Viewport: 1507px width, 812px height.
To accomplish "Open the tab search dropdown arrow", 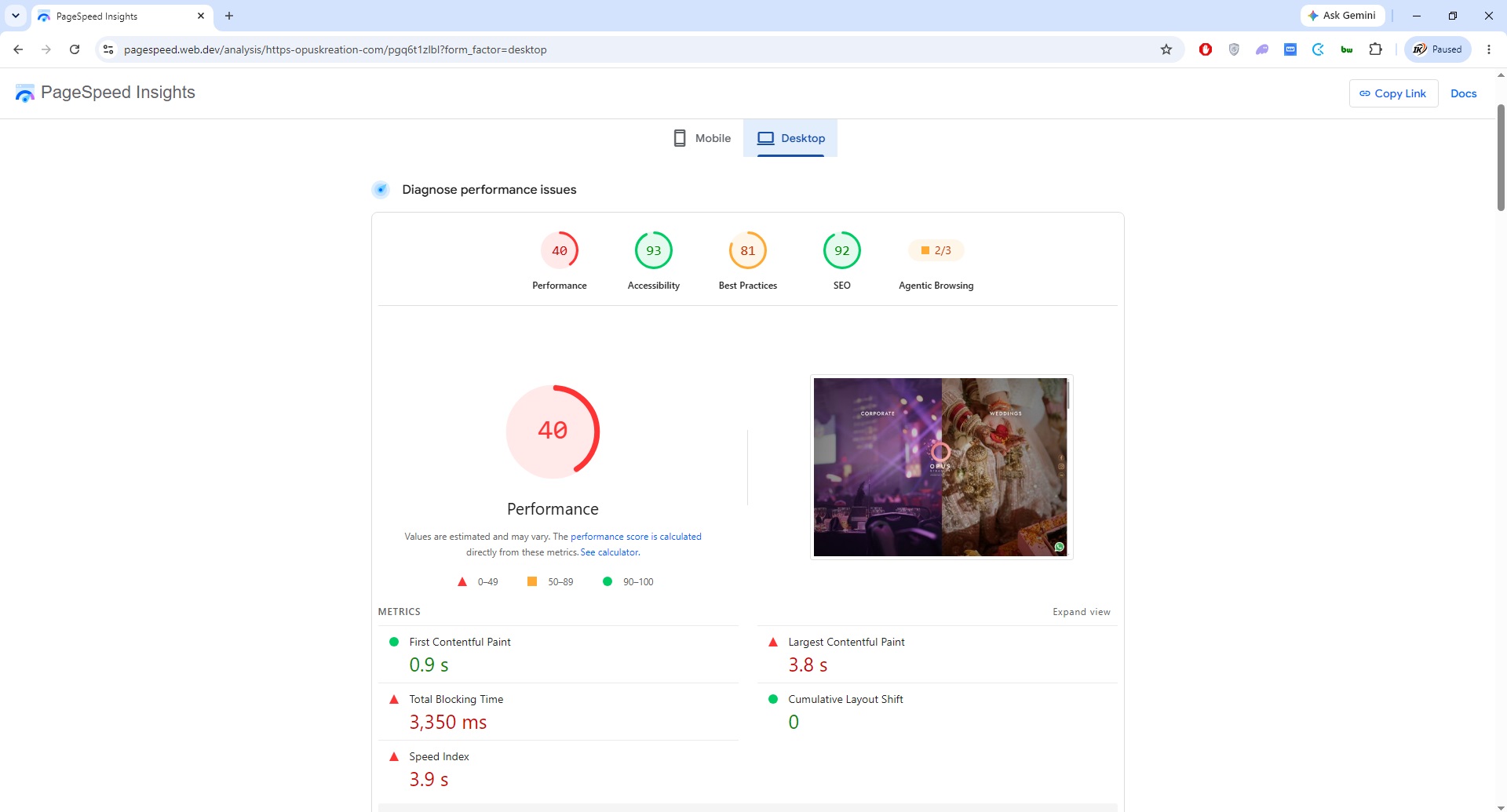I will (x=16, y=16).
